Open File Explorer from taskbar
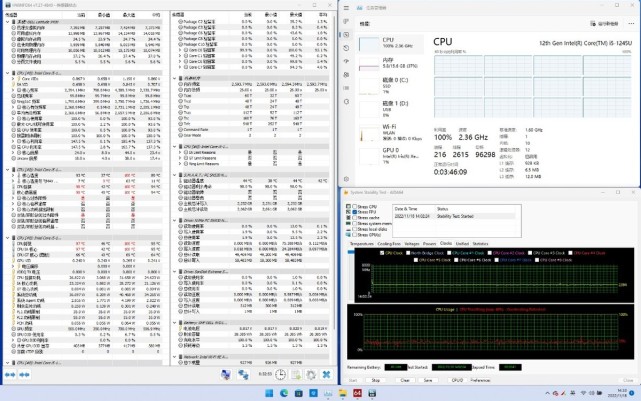 click(343, 393)
